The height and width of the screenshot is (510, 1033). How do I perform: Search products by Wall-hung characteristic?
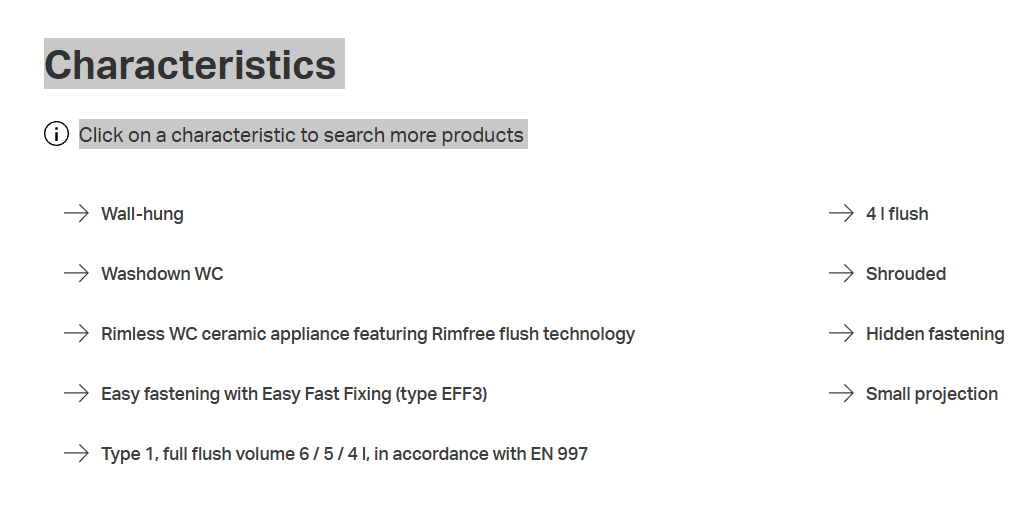[x=142, y=214]
